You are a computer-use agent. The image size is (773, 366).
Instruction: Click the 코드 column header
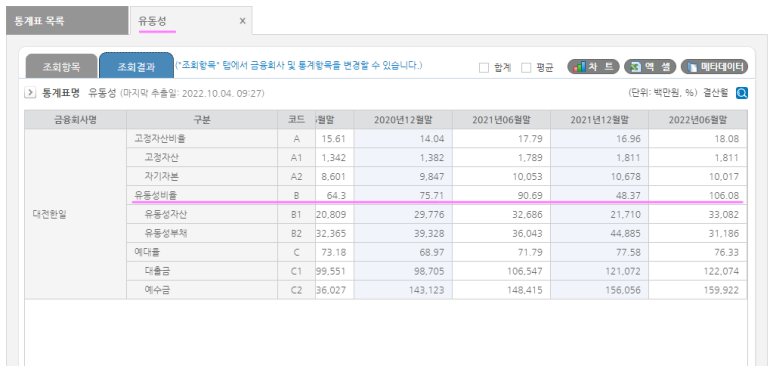click(x=296, y=120)
